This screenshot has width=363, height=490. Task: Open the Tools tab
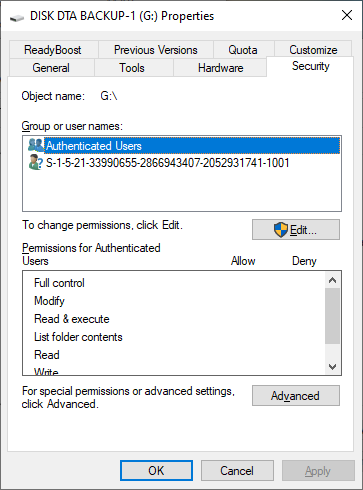tap(132, 68)
